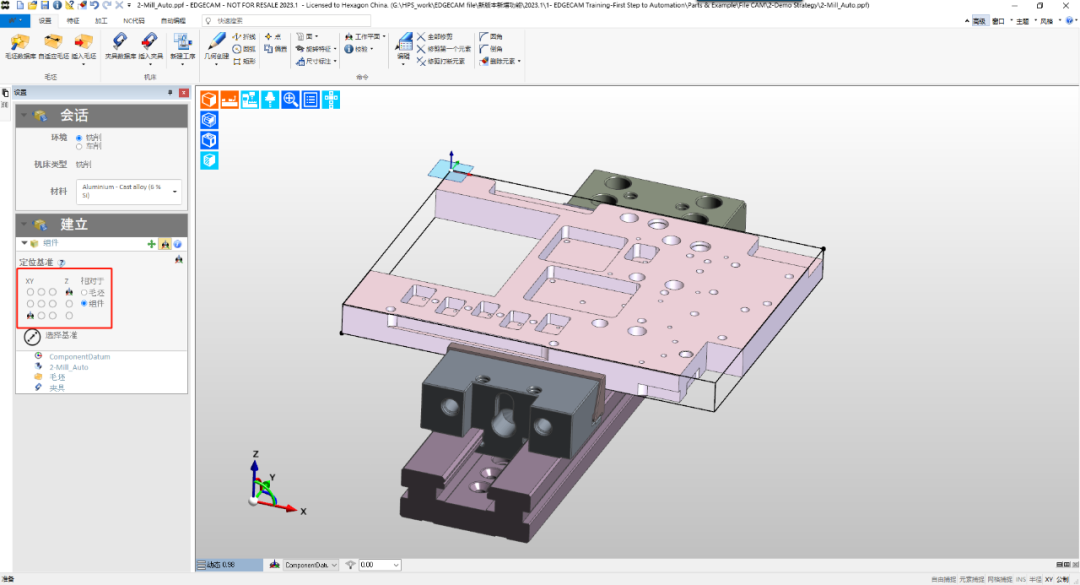Collapse the 组件 tree expander
The image size is (1080, 585).
click(x=24, y=243)
